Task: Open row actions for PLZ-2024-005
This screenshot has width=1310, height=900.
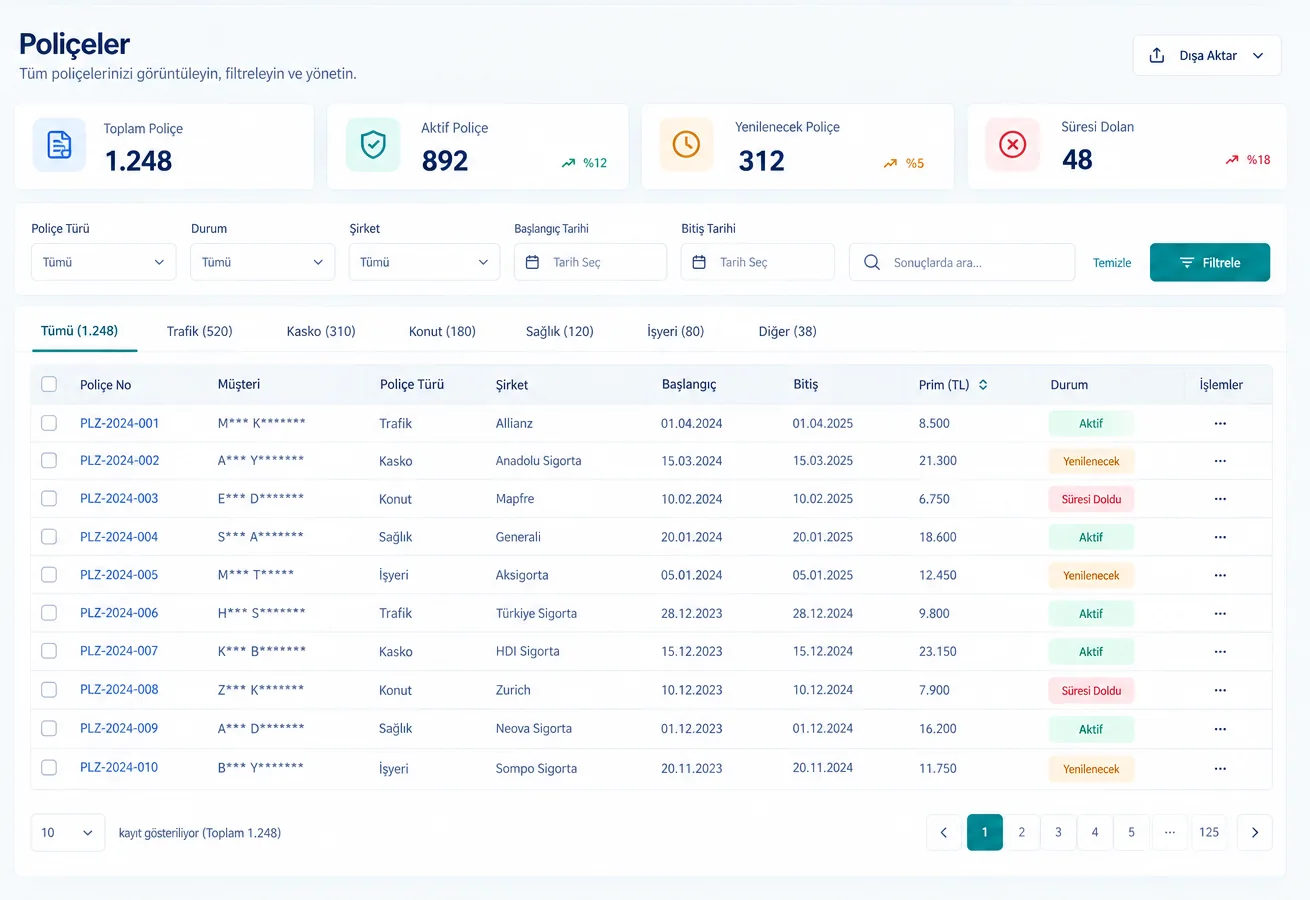Action: pyautogui.click(x=1220, y=575)
